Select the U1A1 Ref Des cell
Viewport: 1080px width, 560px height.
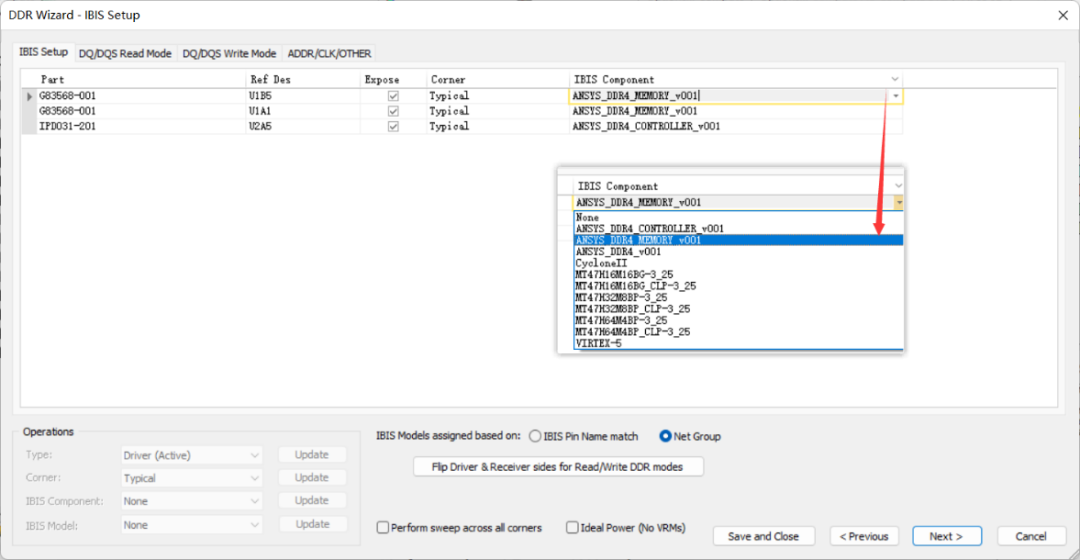pos(303,112)
